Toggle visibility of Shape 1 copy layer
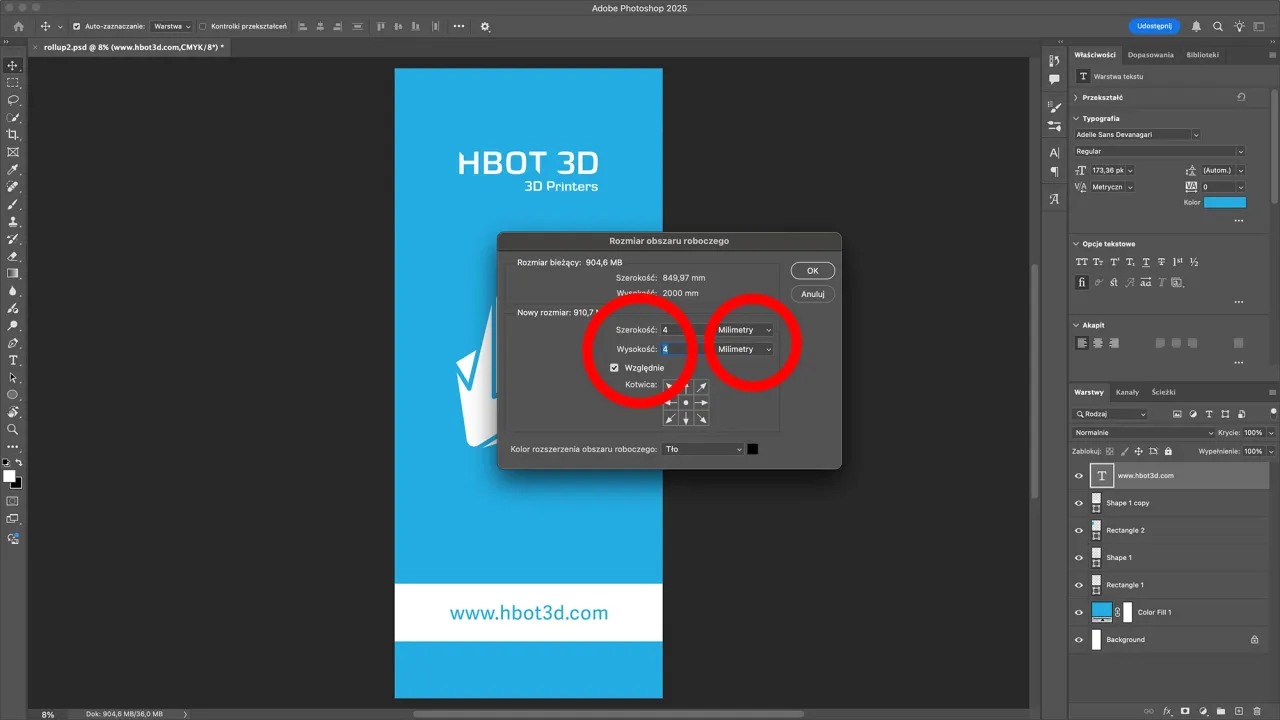The height and width of the screenshot is (720, 1280). click(1078, 503)
